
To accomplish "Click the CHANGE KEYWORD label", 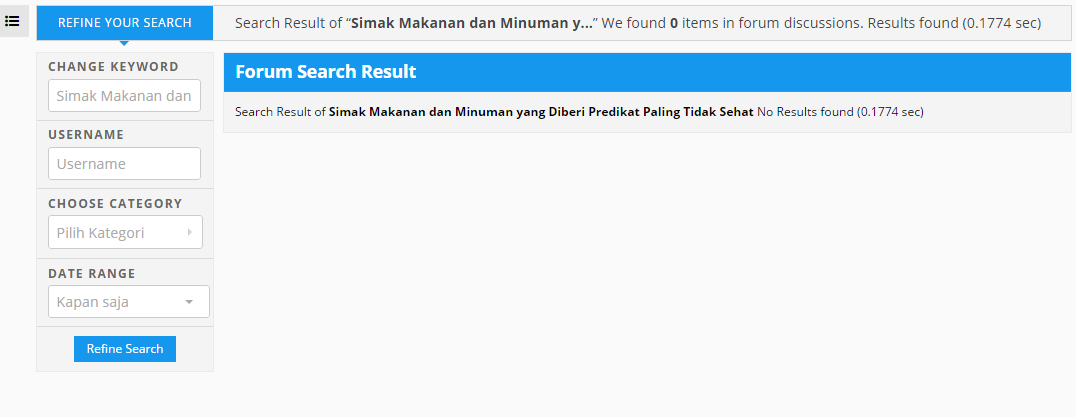I will 113,67.
